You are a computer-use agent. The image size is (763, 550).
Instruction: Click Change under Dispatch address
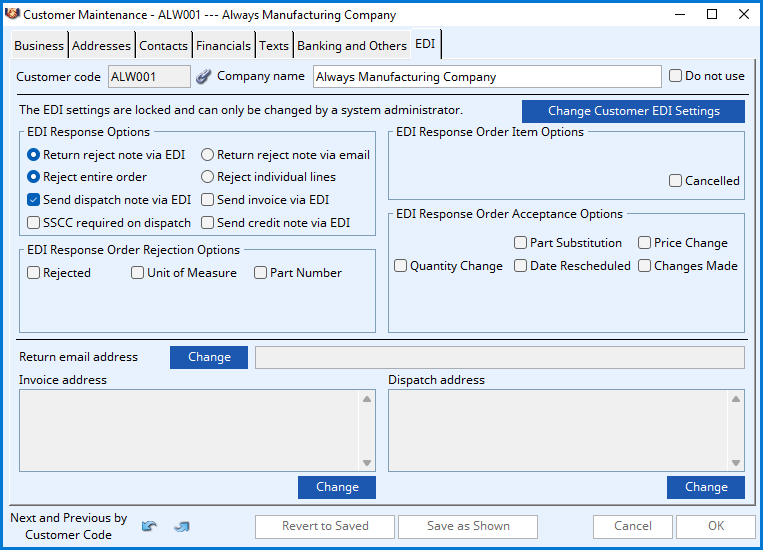[706, 487]
